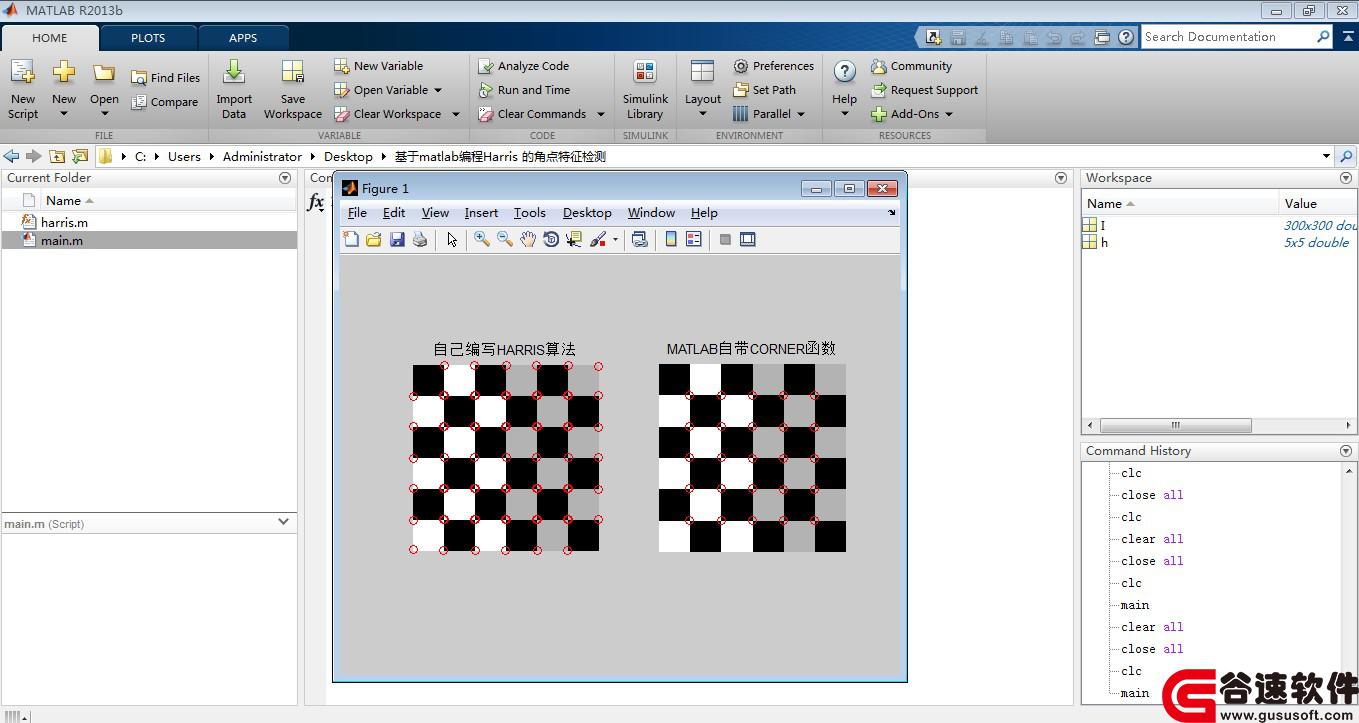The height and width of the screenshot is (723, 1359).
Task: Select the Brush data tool
Action: [598, 239]
